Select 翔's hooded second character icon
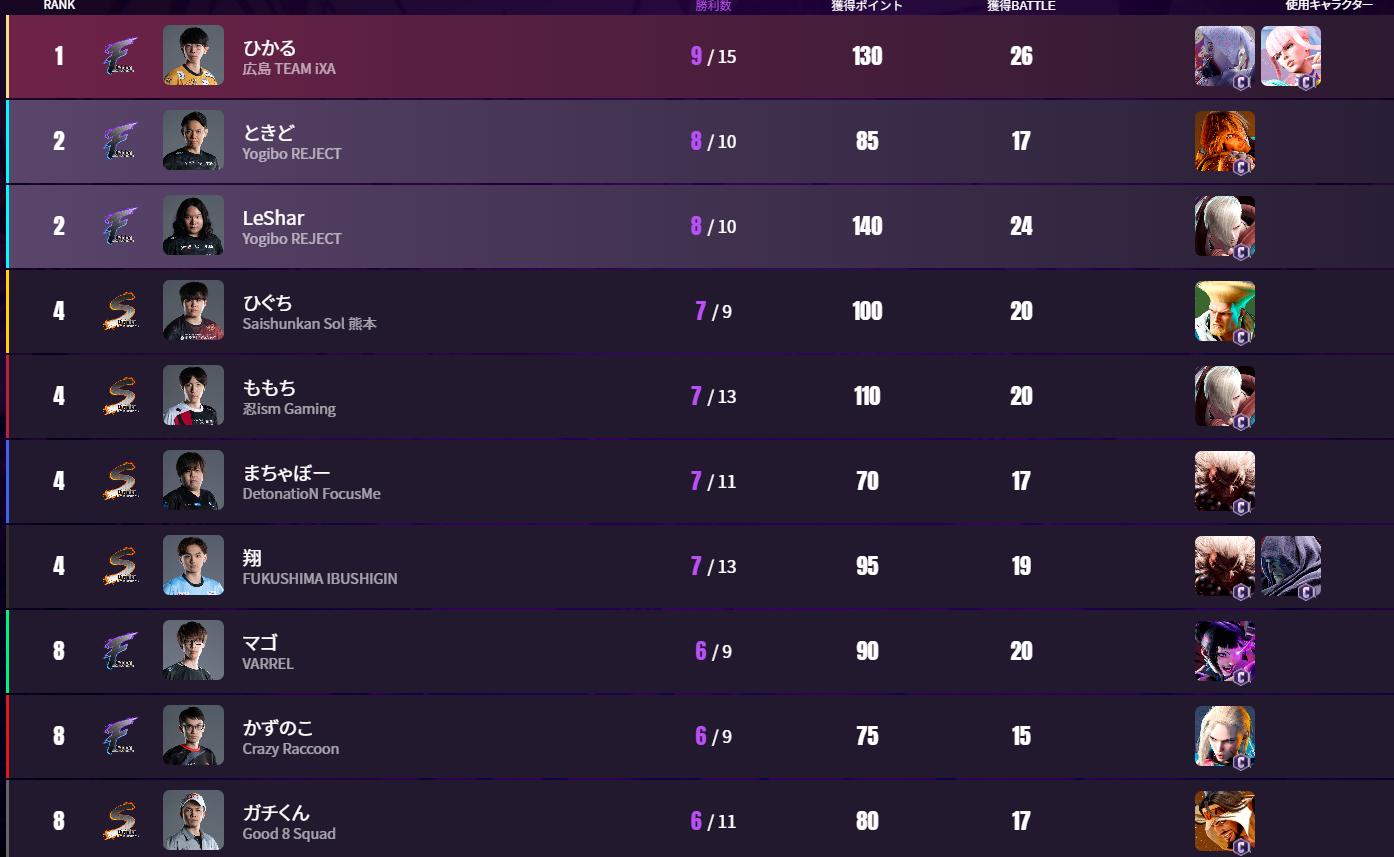This screenshot has height=857, width=1394. tap(1290, 566)
